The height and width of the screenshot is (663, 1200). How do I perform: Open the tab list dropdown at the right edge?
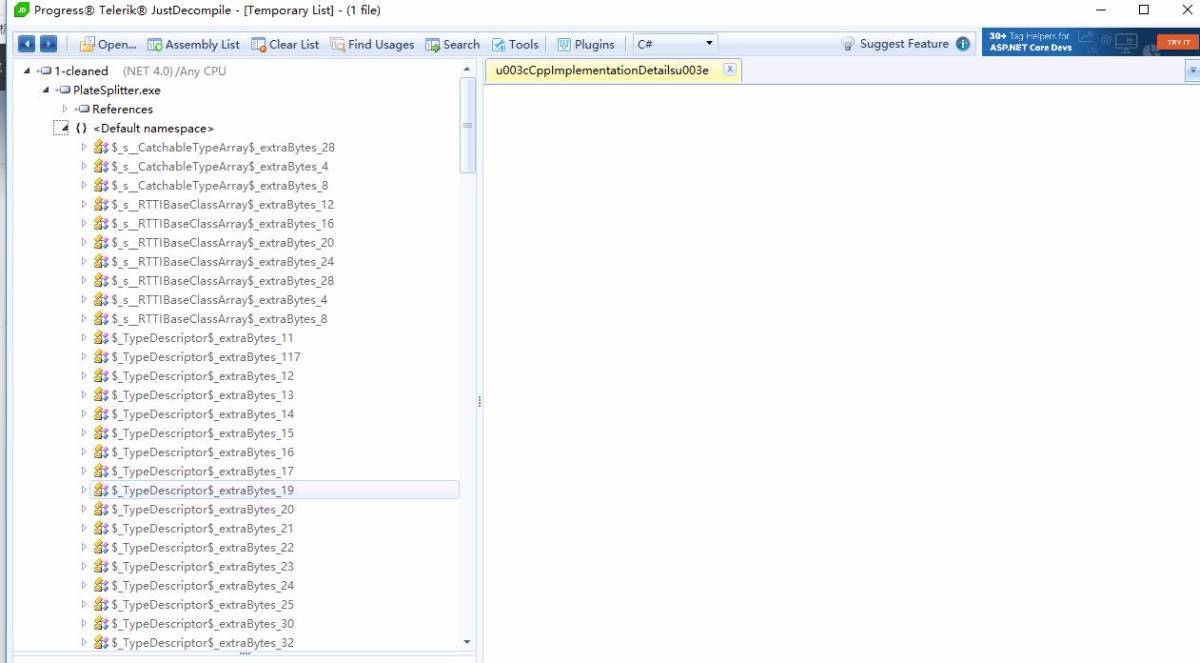(1192, 71)
